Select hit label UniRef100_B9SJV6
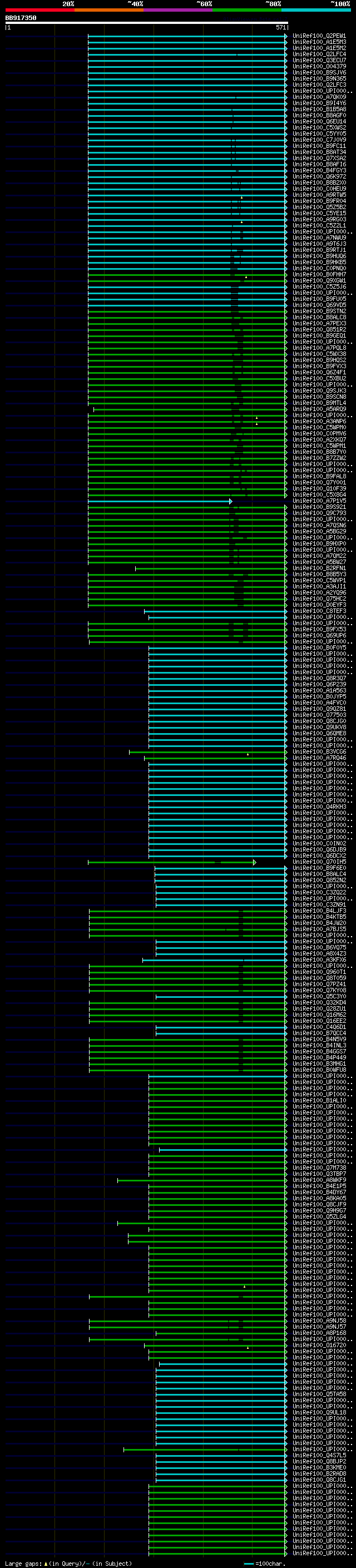The width and height of the screenshot is (356, 1568). click(x=319, y=72)
